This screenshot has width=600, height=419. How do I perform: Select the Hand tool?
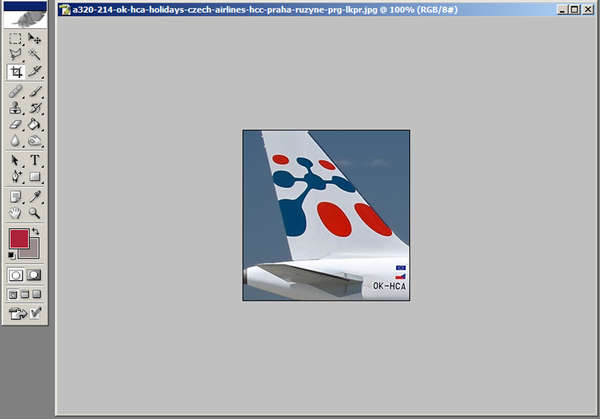point(15,213)
